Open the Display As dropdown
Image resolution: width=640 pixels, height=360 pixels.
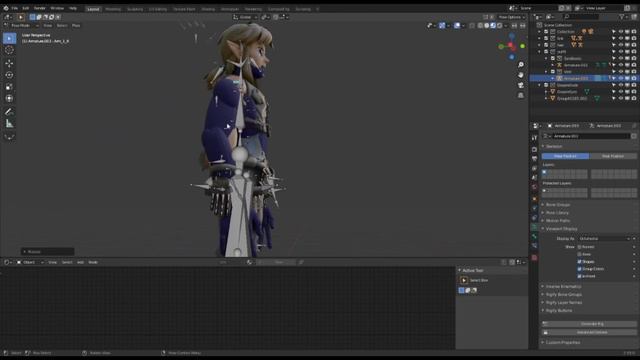(604, 238)
